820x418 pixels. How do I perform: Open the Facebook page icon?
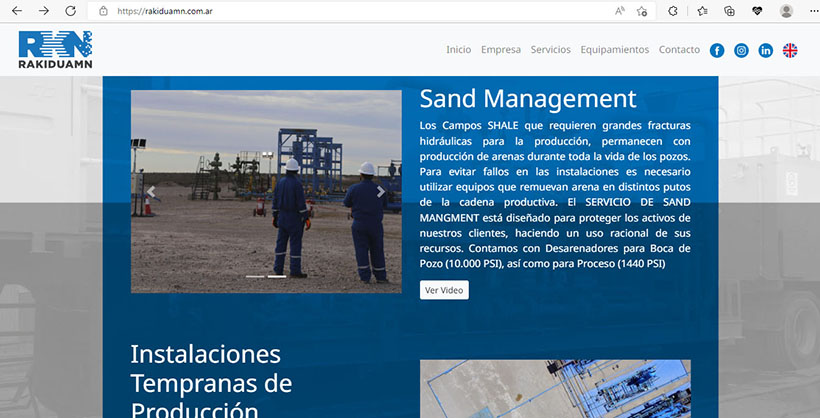pyautogui.click(x=717, y=50)
